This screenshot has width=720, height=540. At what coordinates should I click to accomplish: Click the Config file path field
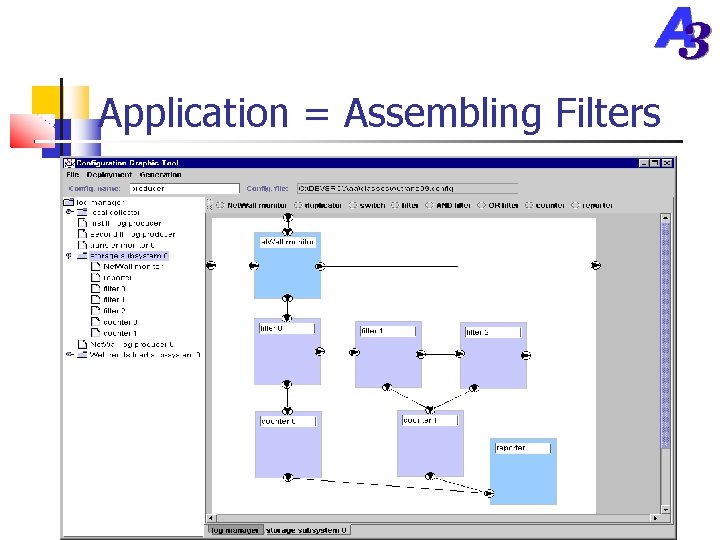point(407,188)
